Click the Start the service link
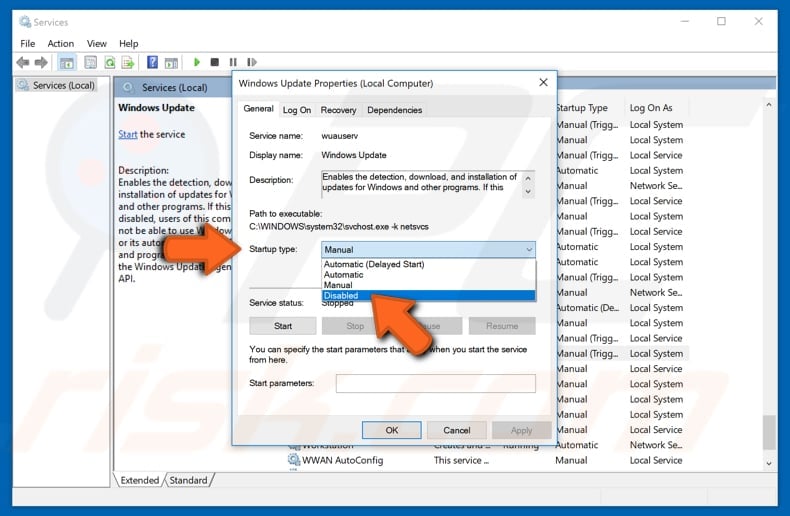 [x=127, y=134]
